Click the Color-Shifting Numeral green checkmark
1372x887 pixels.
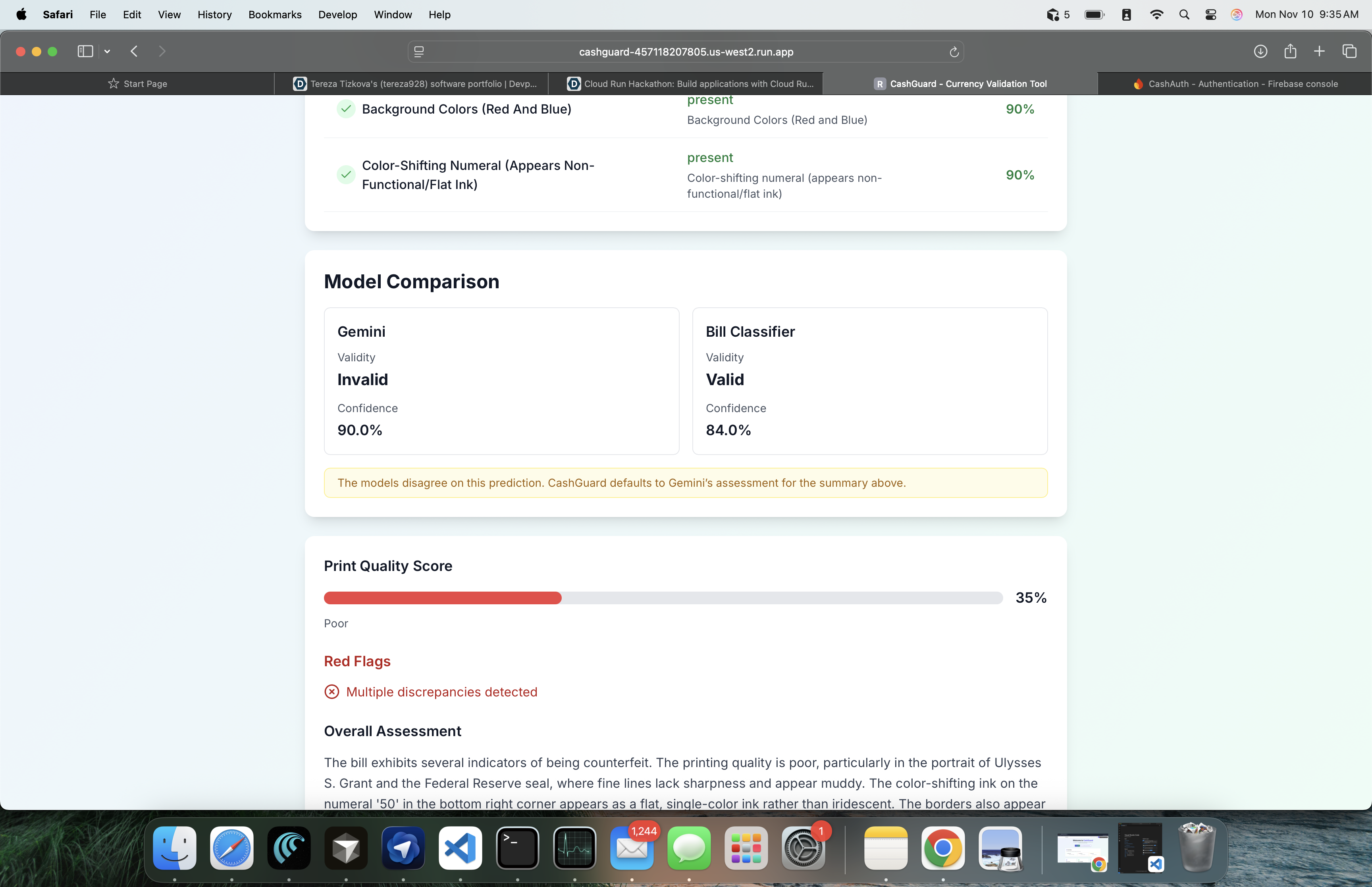coord(346,175)
